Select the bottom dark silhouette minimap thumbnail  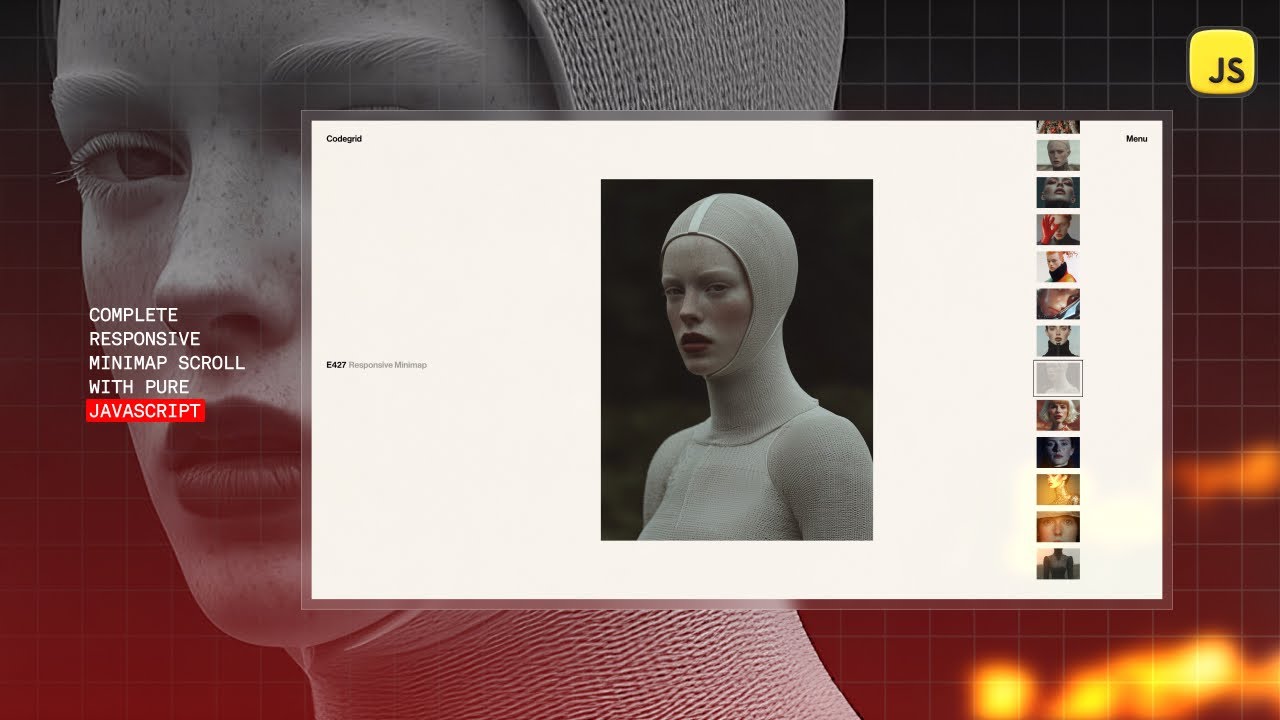click(1058, 563)
